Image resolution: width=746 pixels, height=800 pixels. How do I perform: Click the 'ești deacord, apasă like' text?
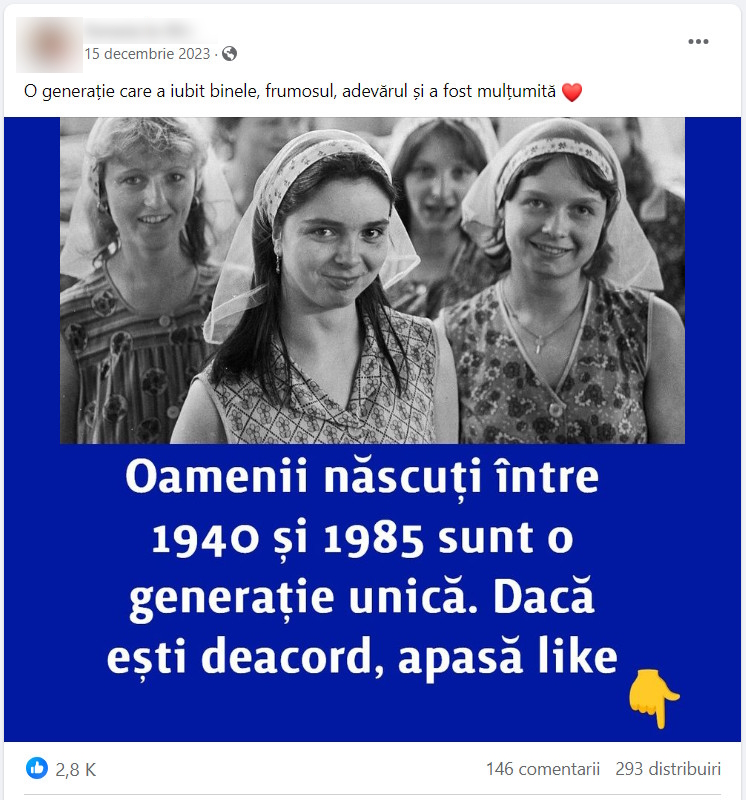[x=362, y=658]
